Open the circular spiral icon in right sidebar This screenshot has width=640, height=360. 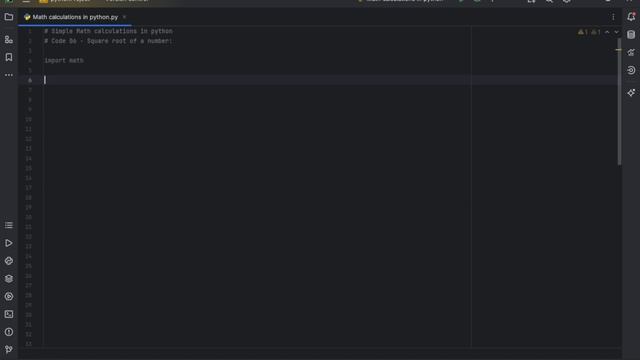point(631,70)
